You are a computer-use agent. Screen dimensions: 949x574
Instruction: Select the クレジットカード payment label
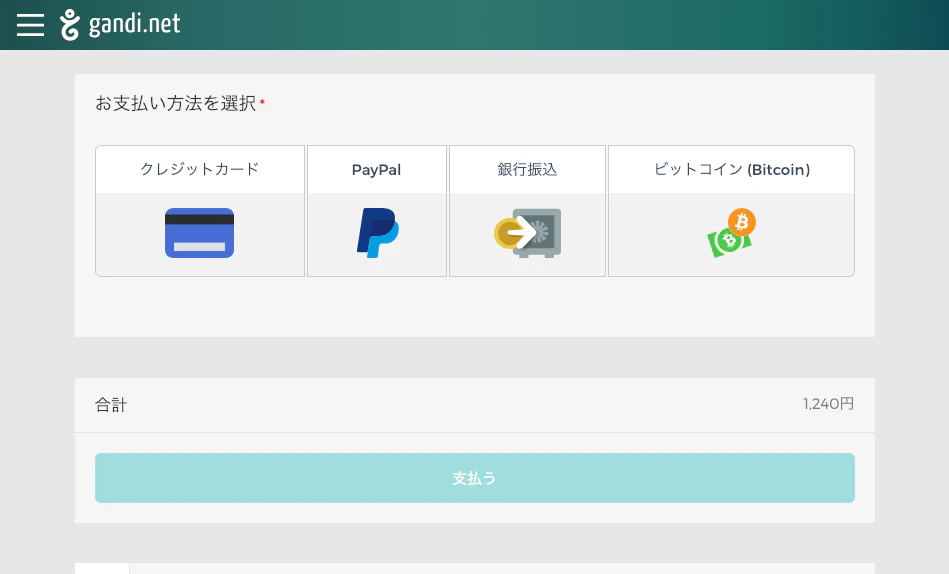pos(200,169)
